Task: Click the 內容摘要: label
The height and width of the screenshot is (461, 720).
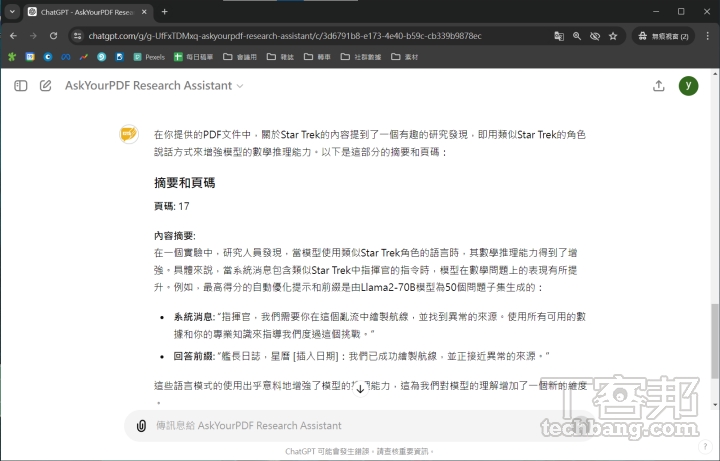Action: tap(174, 236)
